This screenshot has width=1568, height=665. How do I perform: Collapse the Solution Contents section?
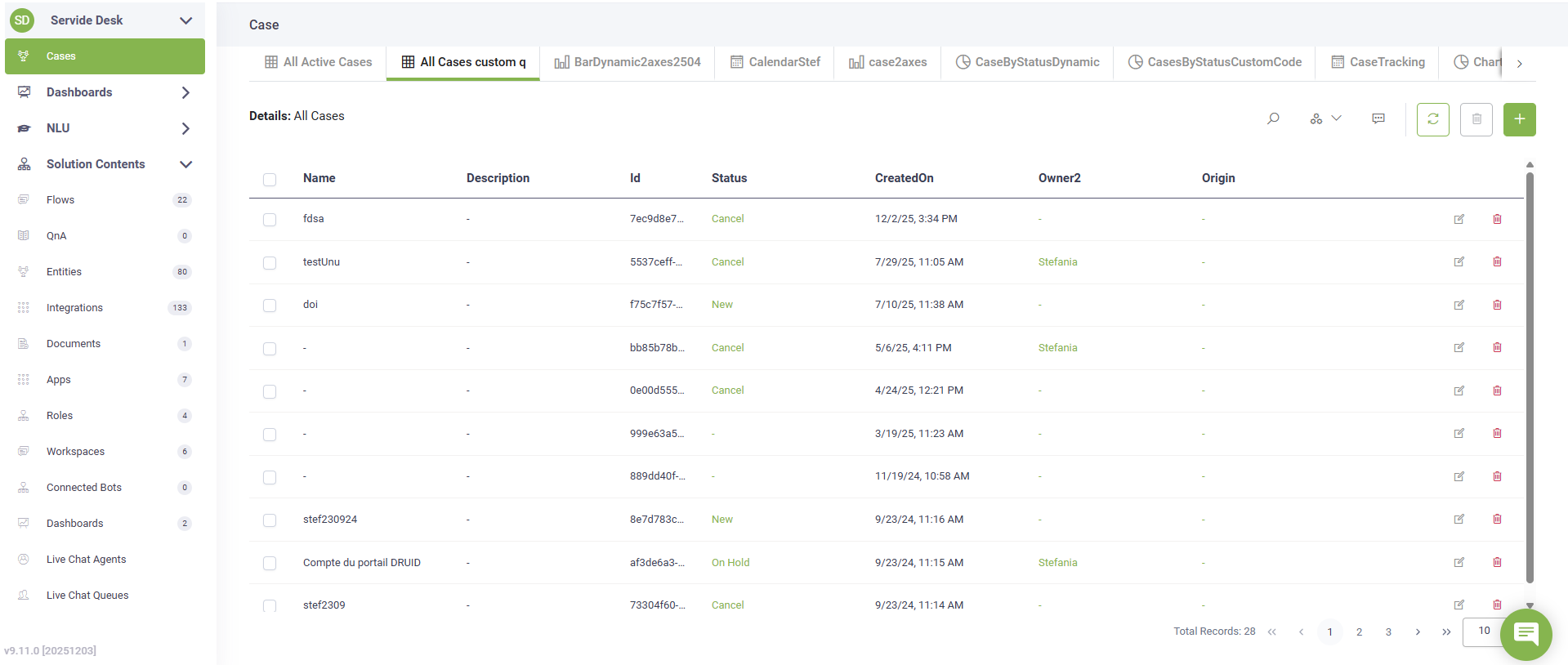point(185,164)
